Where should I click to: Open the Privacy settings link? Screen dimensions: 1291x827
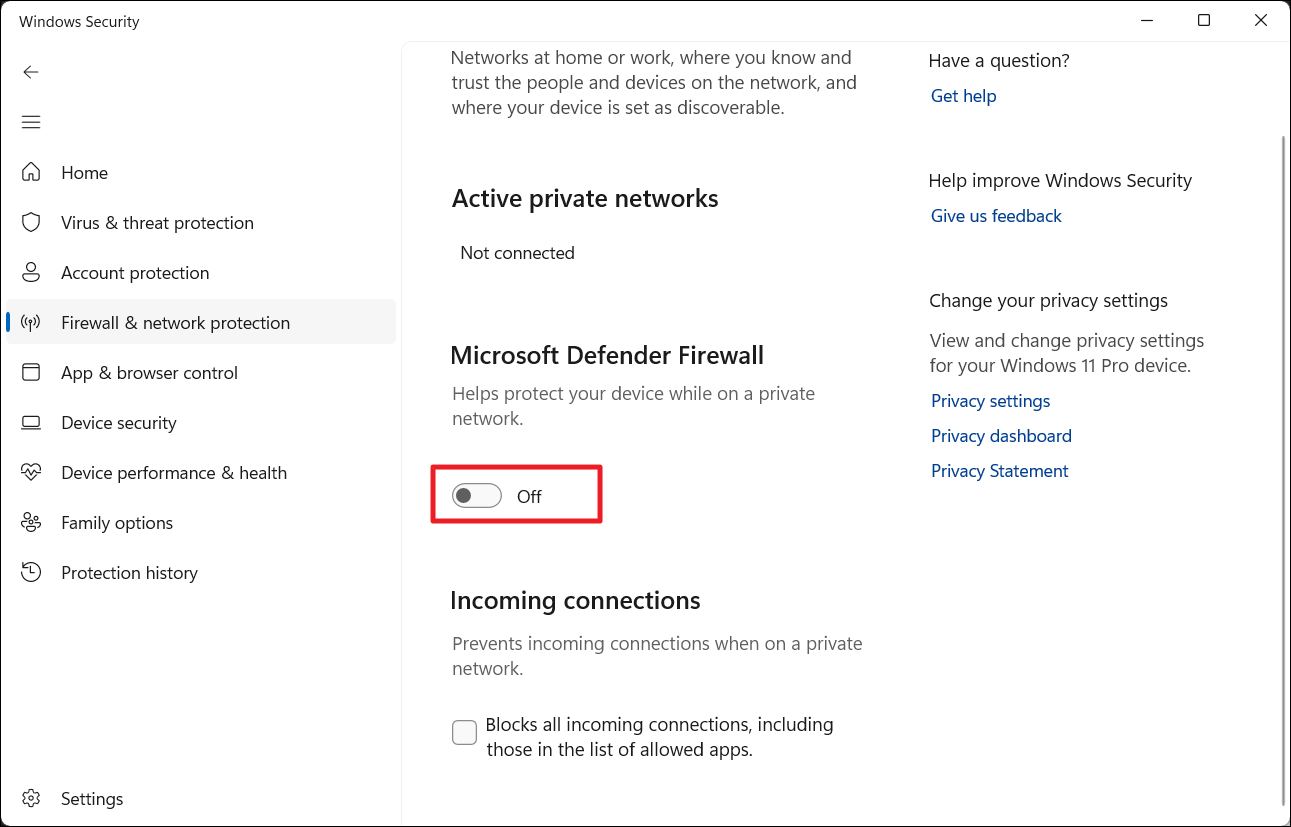(990, 401)
